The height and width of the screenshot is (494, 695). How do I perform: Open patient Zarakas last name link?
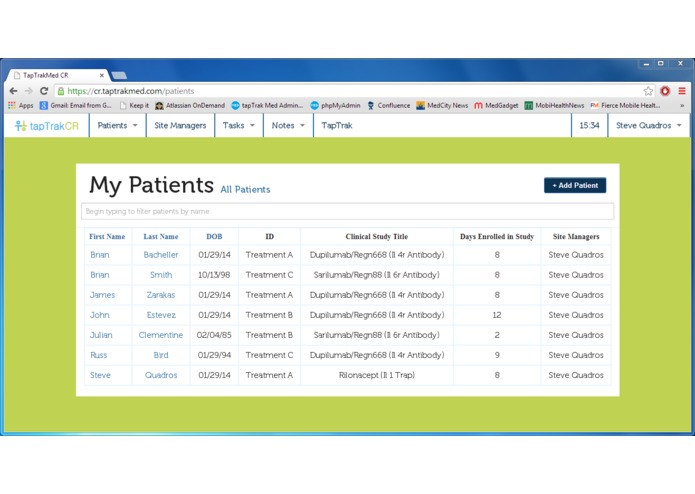coord(161,295)
